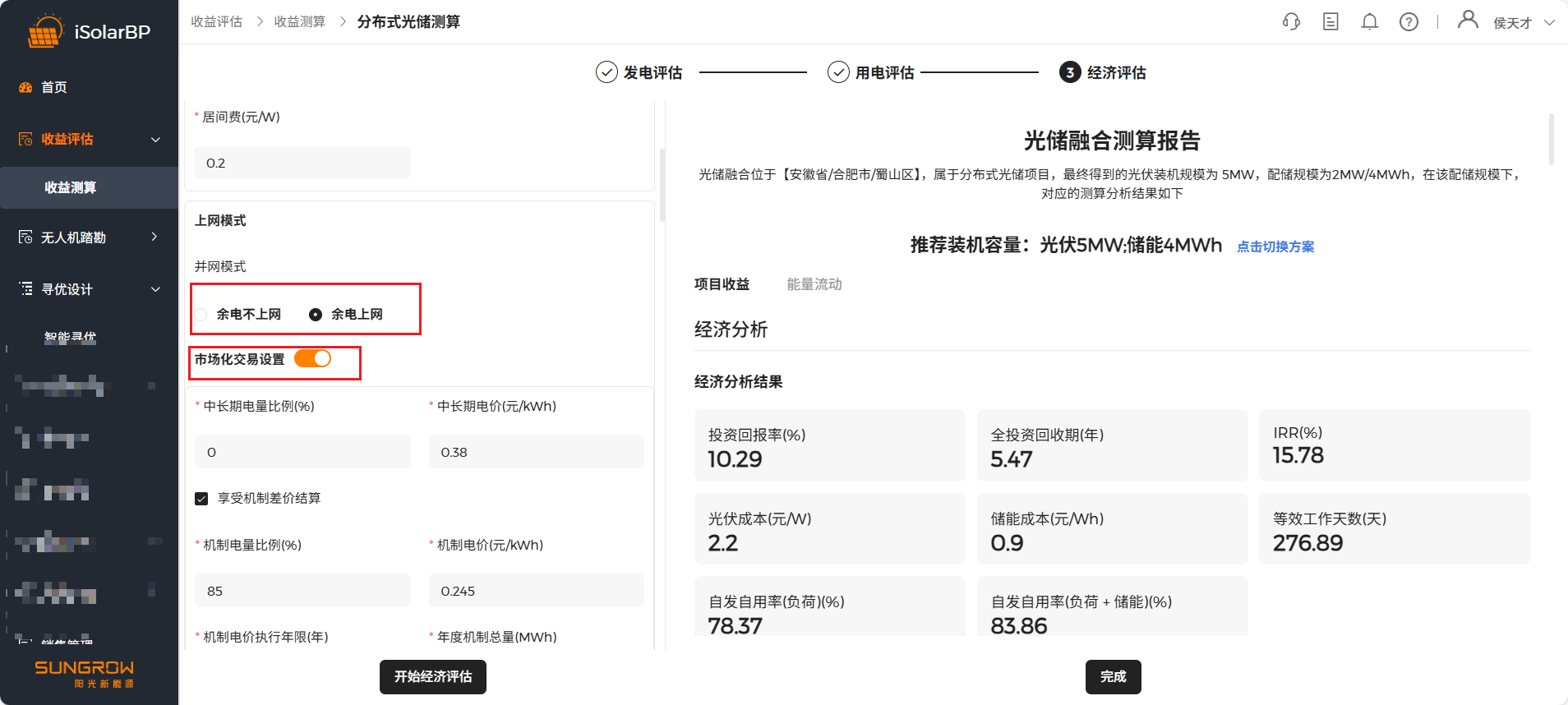The height and width of the screenshot is (705, 1568).
Task: Select 收益测算 in the sidebar
Action: pyautogui.click(x=71, y=187)
